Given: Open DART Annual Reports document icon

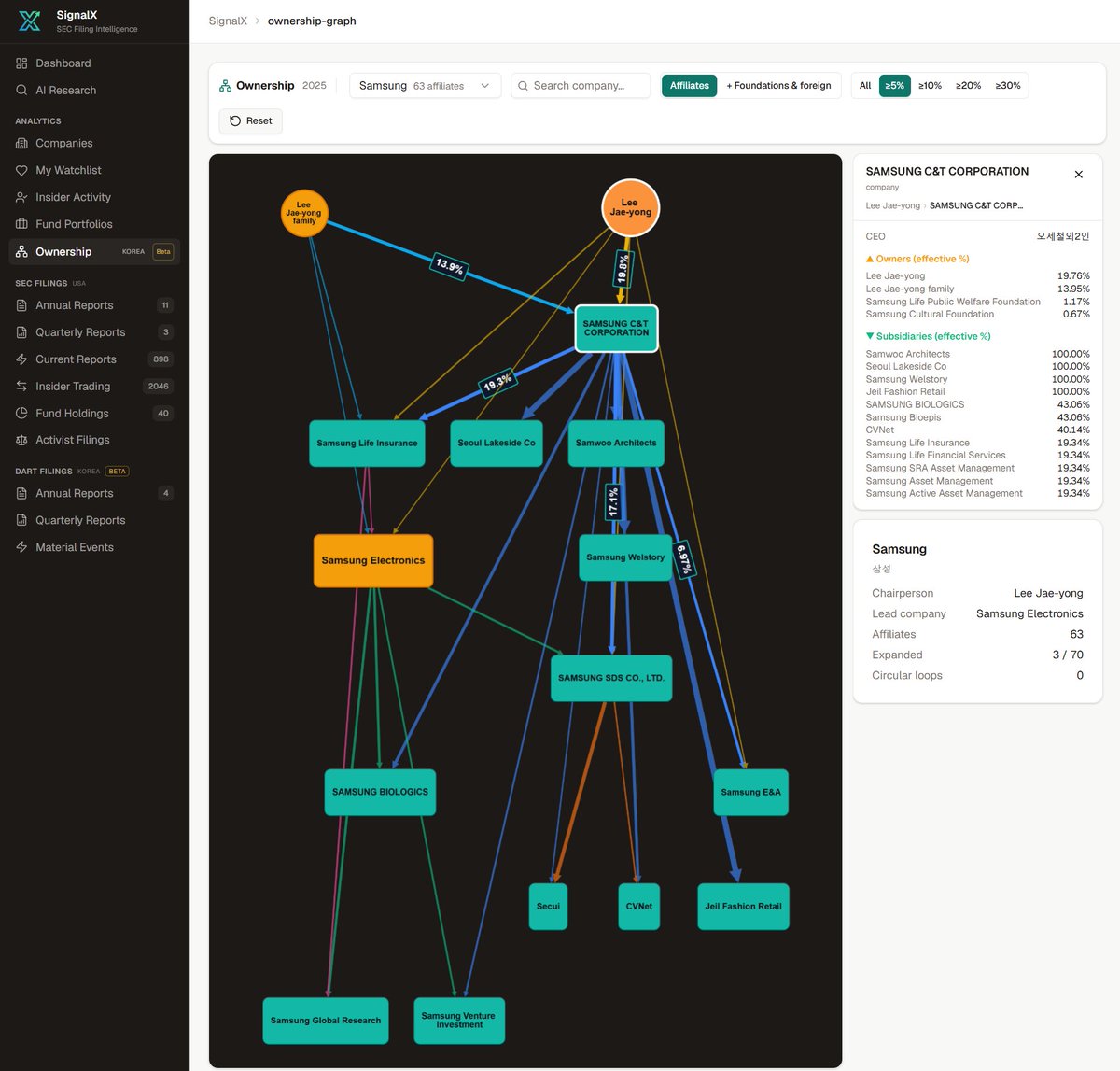Looking at the screenshot, I should point(21,494).
